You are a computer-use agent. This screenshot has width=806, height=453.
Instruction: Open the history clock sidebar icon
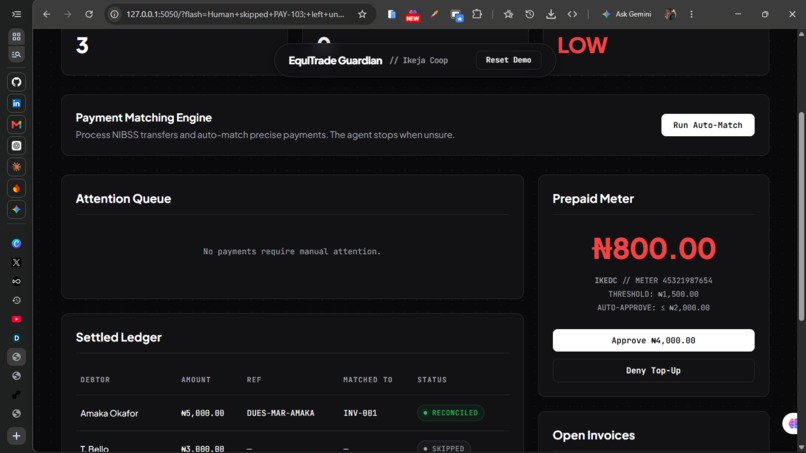(16, 300)
